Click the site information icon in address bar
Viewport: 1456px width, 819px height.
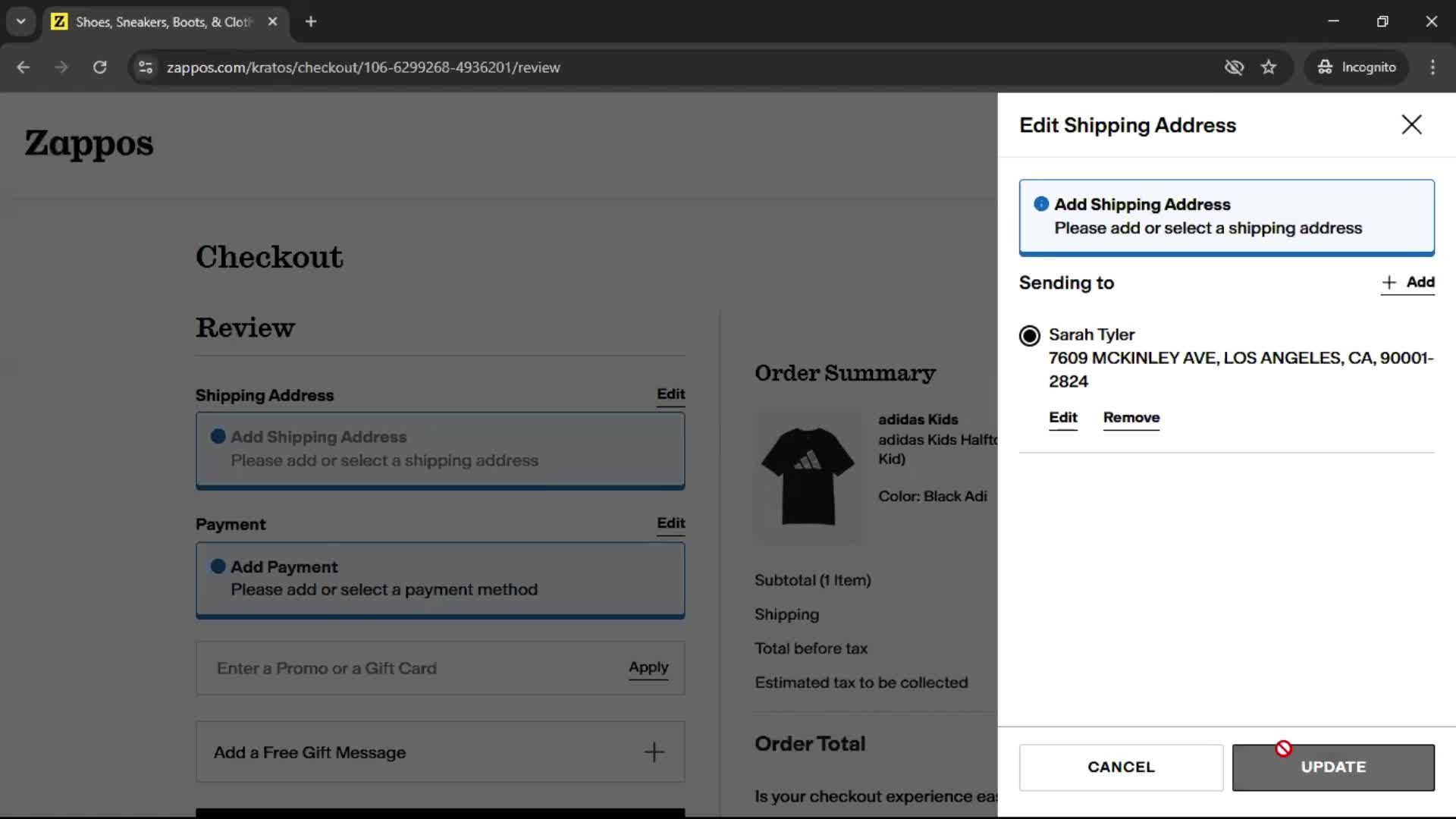pyautogui.click(x=146, y=67)
